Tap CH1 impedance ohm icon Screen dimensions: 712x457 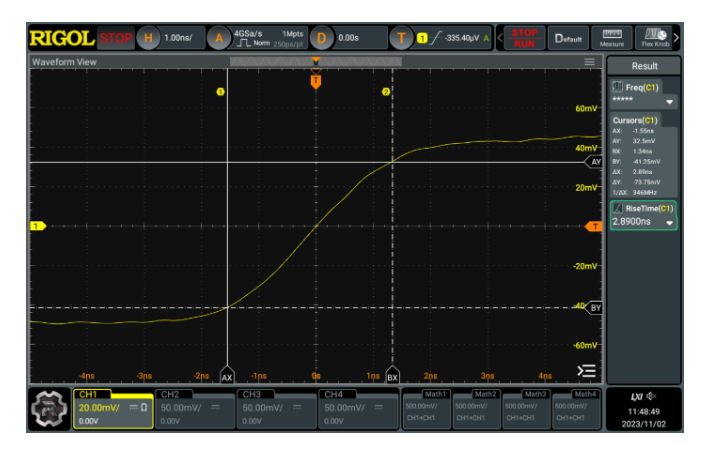coord(143,407)
